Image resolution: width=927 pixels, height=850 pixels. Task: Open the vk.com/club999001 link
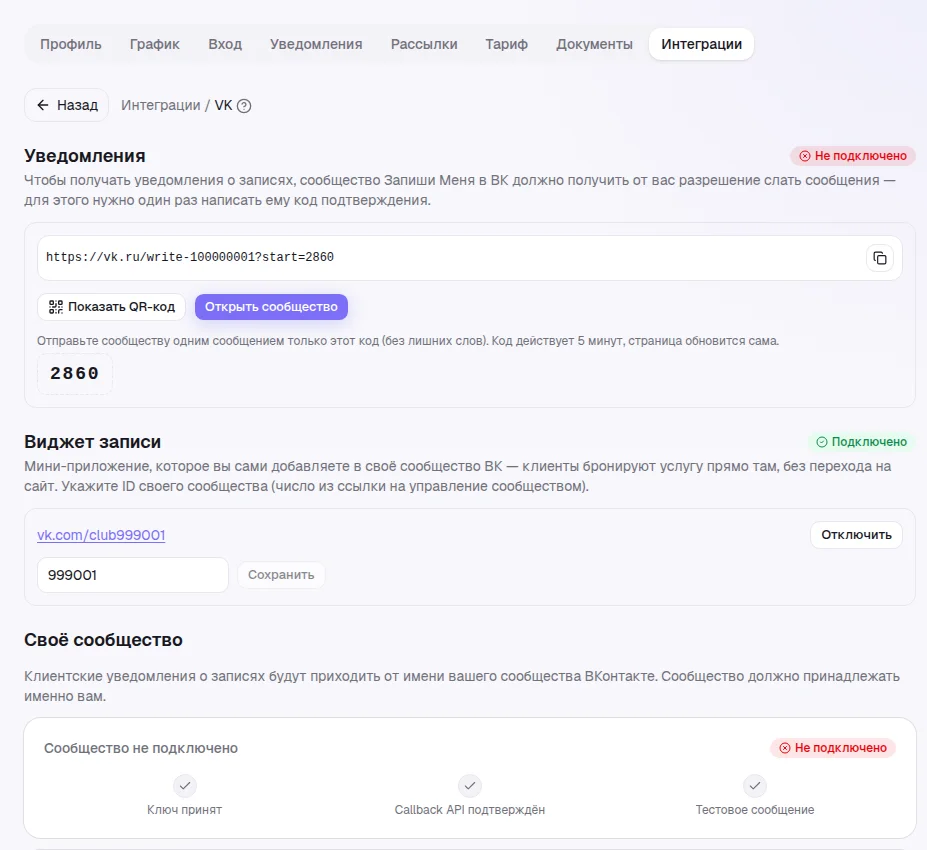101,535
